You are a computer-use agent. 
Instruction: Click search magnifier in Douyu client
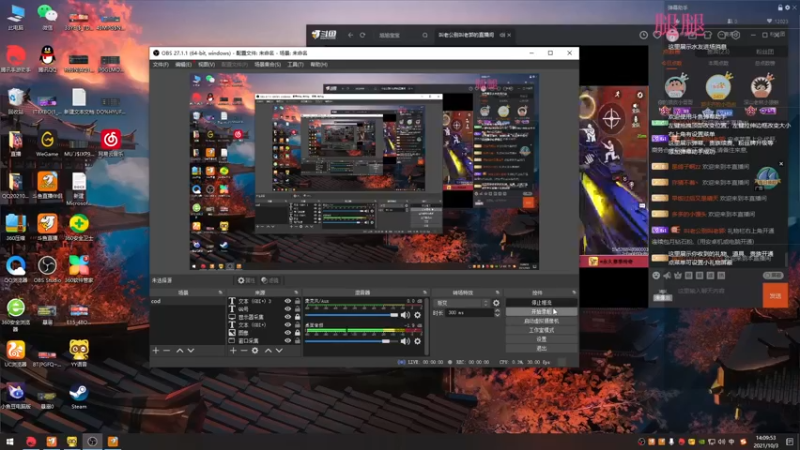[x=424, y=35]
